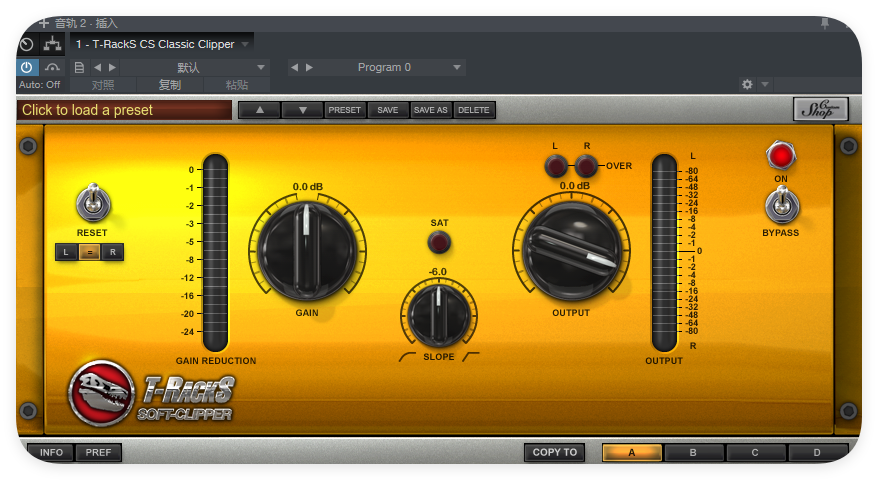
Task: Select previous preset with up arrow
Action: coord(260,110)
